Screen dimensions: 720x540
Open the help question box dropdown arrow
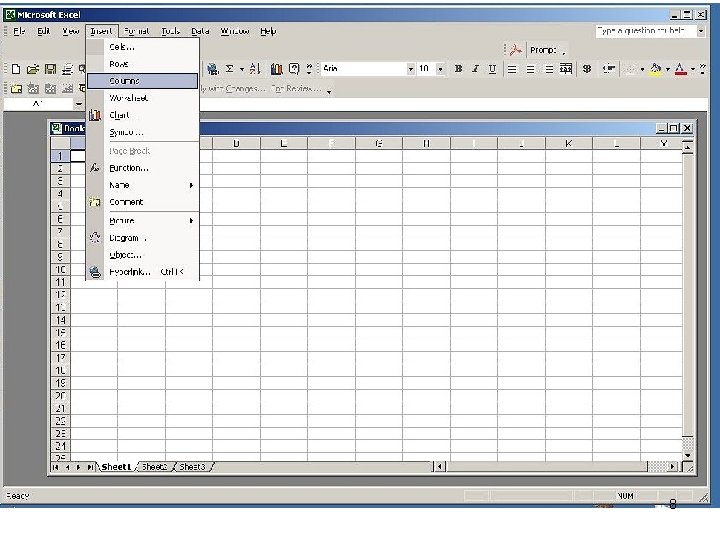[x=701, y=31]
